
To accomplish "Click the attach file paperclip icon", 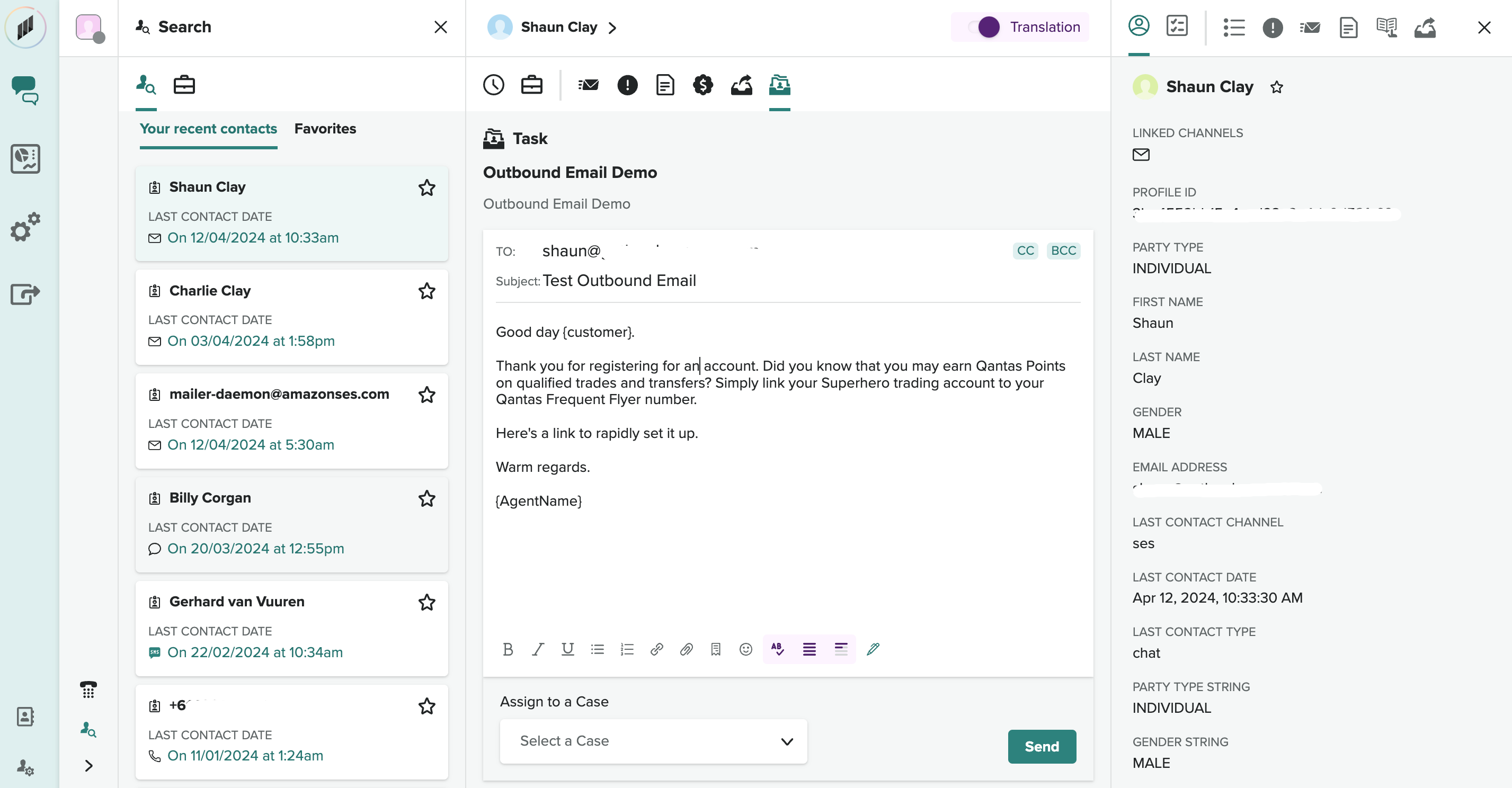I will [686, 649].
